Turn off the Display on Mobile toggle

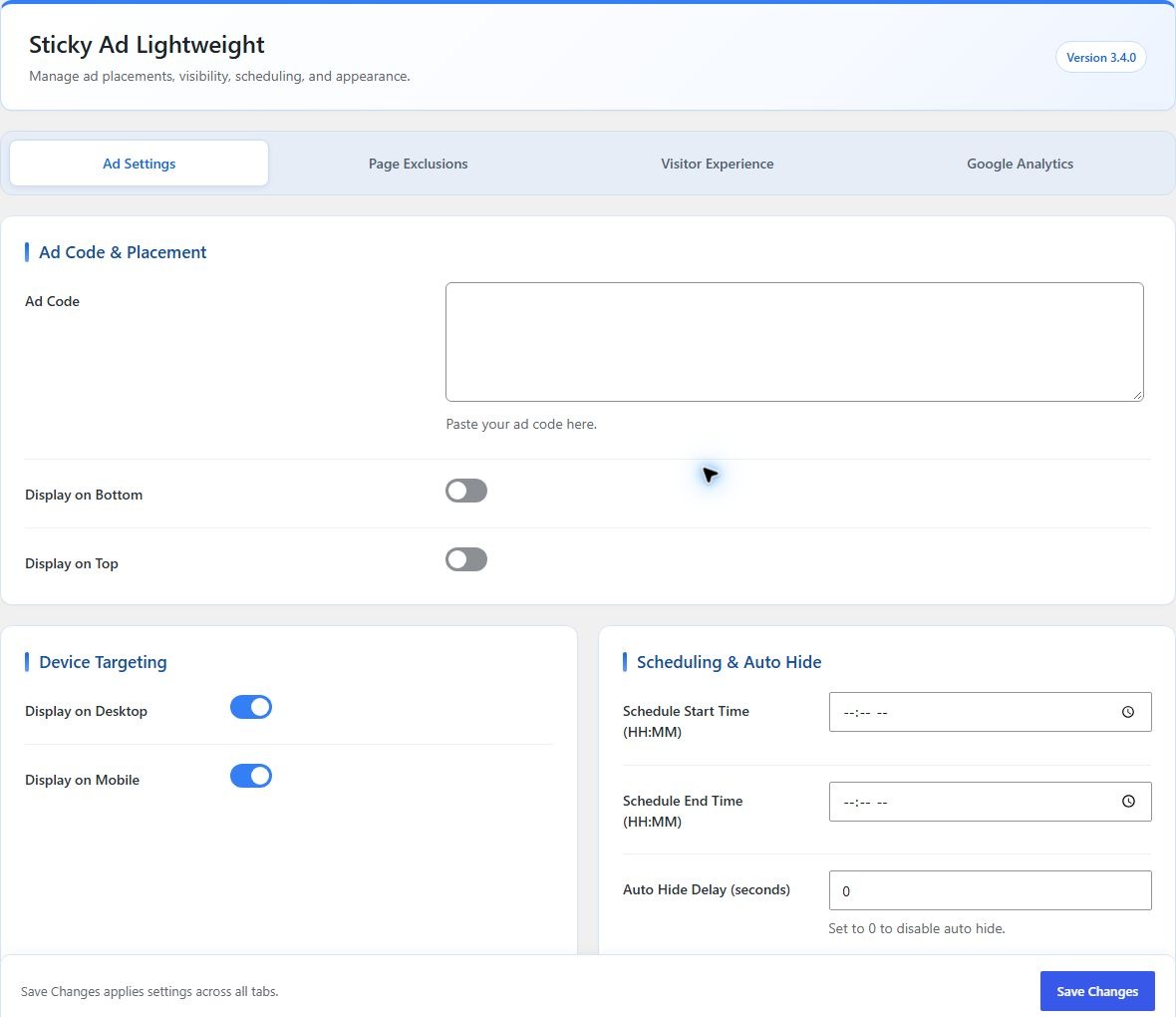click(x=250, y=776)
